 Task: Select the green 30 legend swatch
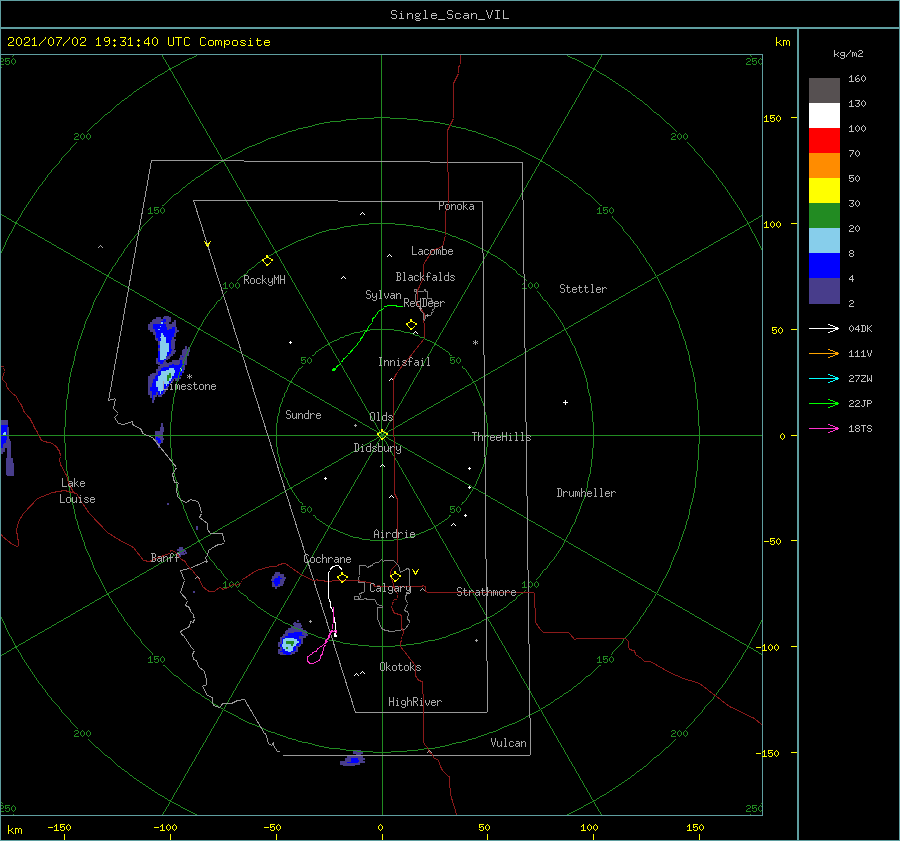pos(824,215)
